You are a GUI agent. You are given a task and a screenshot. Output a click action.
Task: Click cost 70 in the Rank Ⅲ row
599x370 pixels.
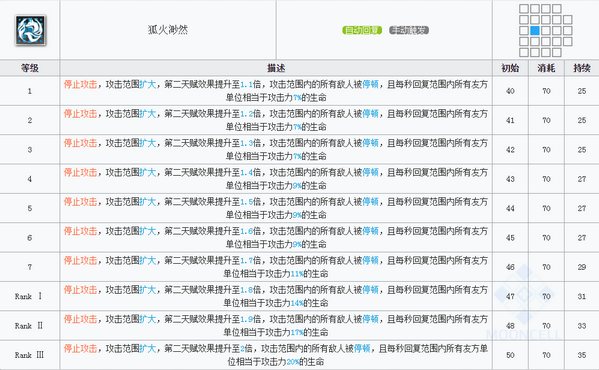coord(546,355)
